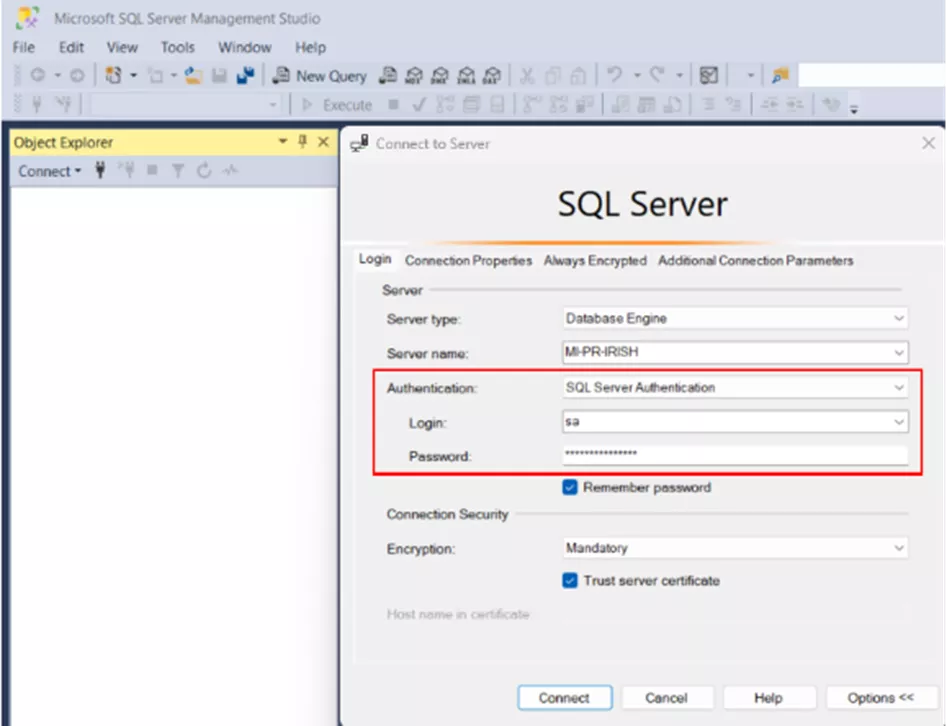
Task: Switch to the Login tab
Action: tap(375, 260)
